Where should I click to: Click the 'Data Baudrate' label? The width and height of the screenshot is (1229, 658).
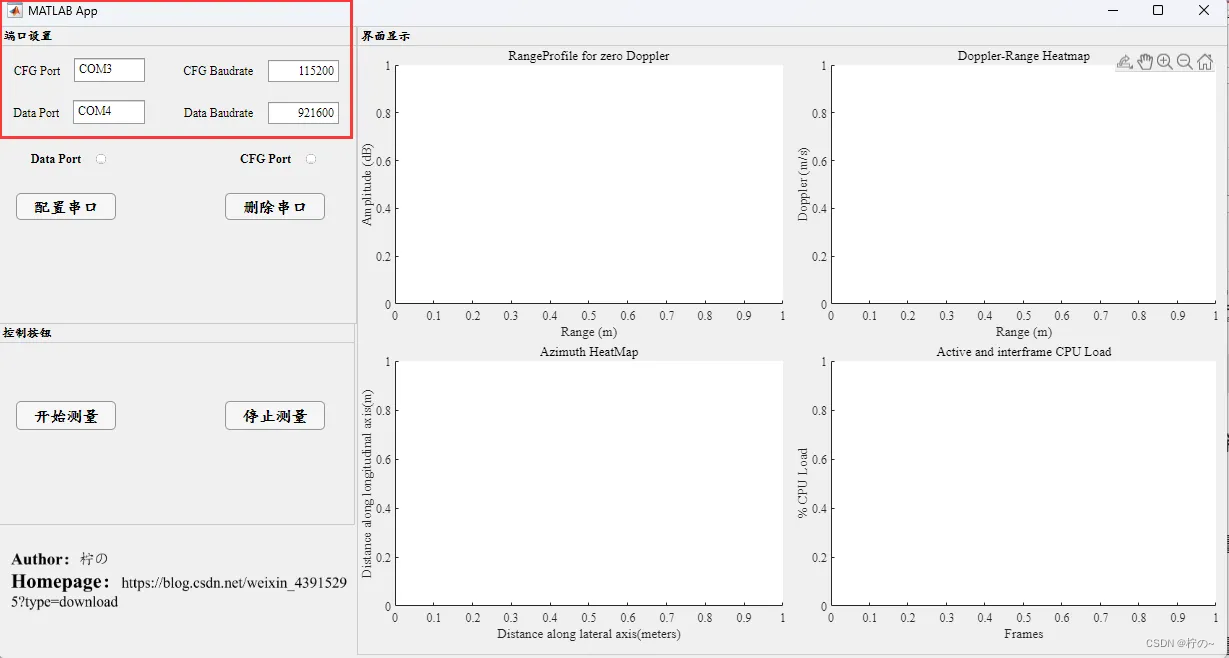218,113
